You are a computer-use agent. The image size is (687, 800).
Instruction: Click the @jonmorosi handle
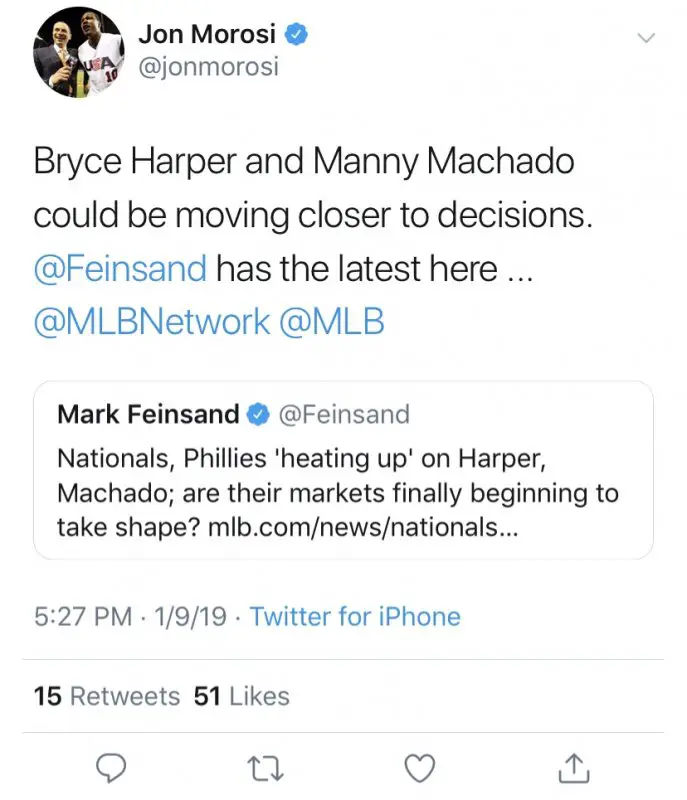coord(208,67)
